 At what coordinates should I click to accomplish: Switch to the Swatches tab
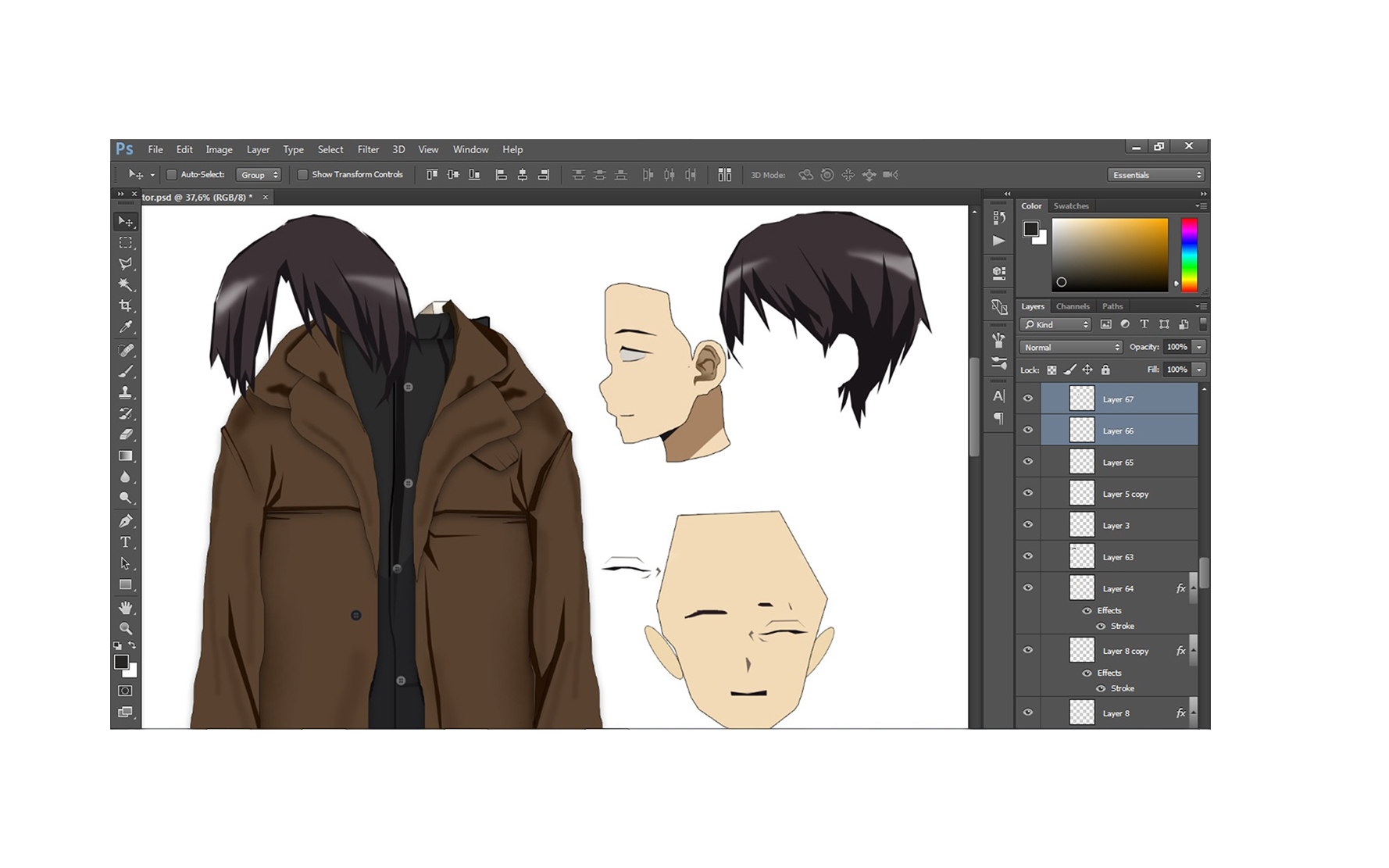point(1070,206)
